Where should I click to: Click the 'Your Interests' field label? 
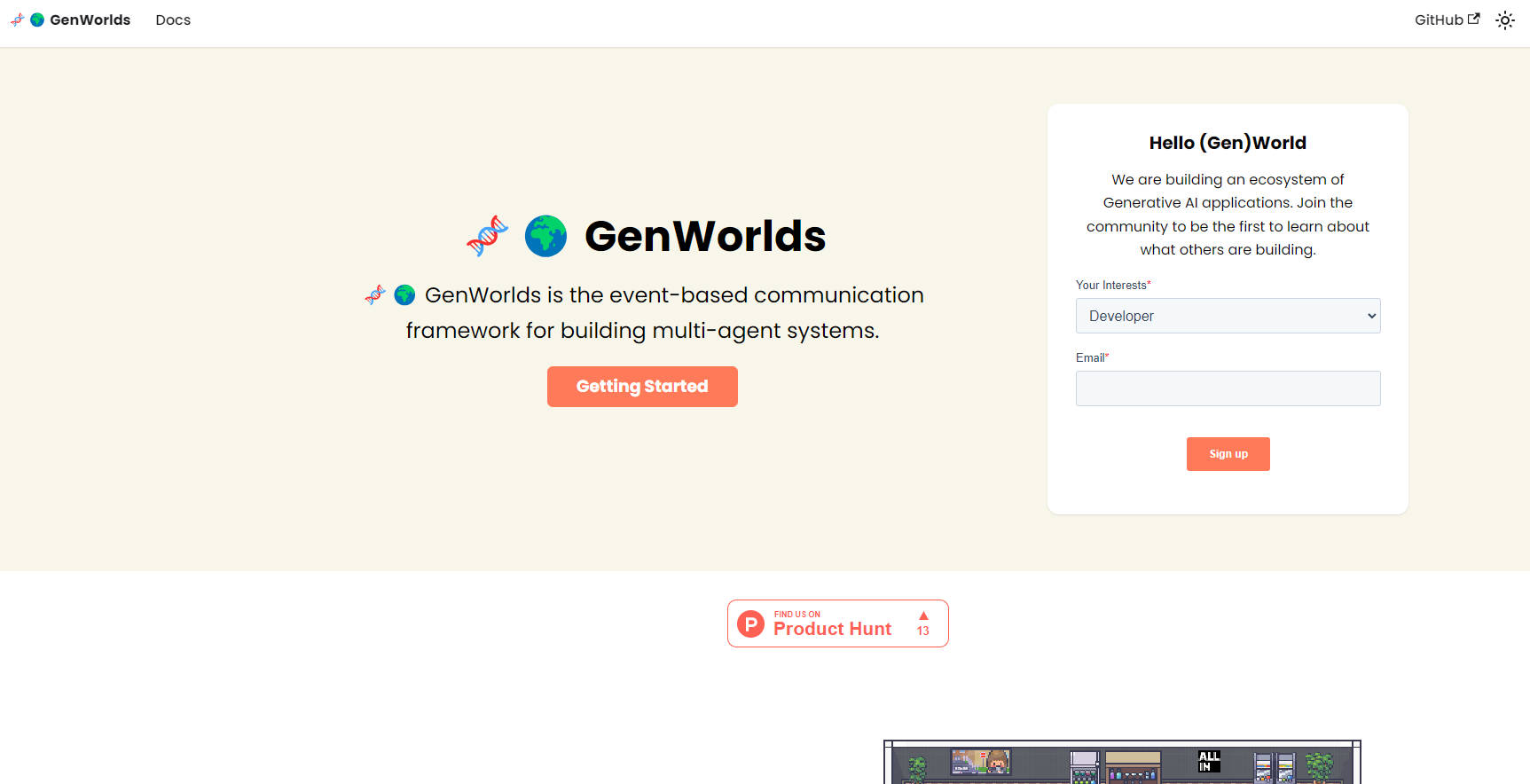point(1113,285)
